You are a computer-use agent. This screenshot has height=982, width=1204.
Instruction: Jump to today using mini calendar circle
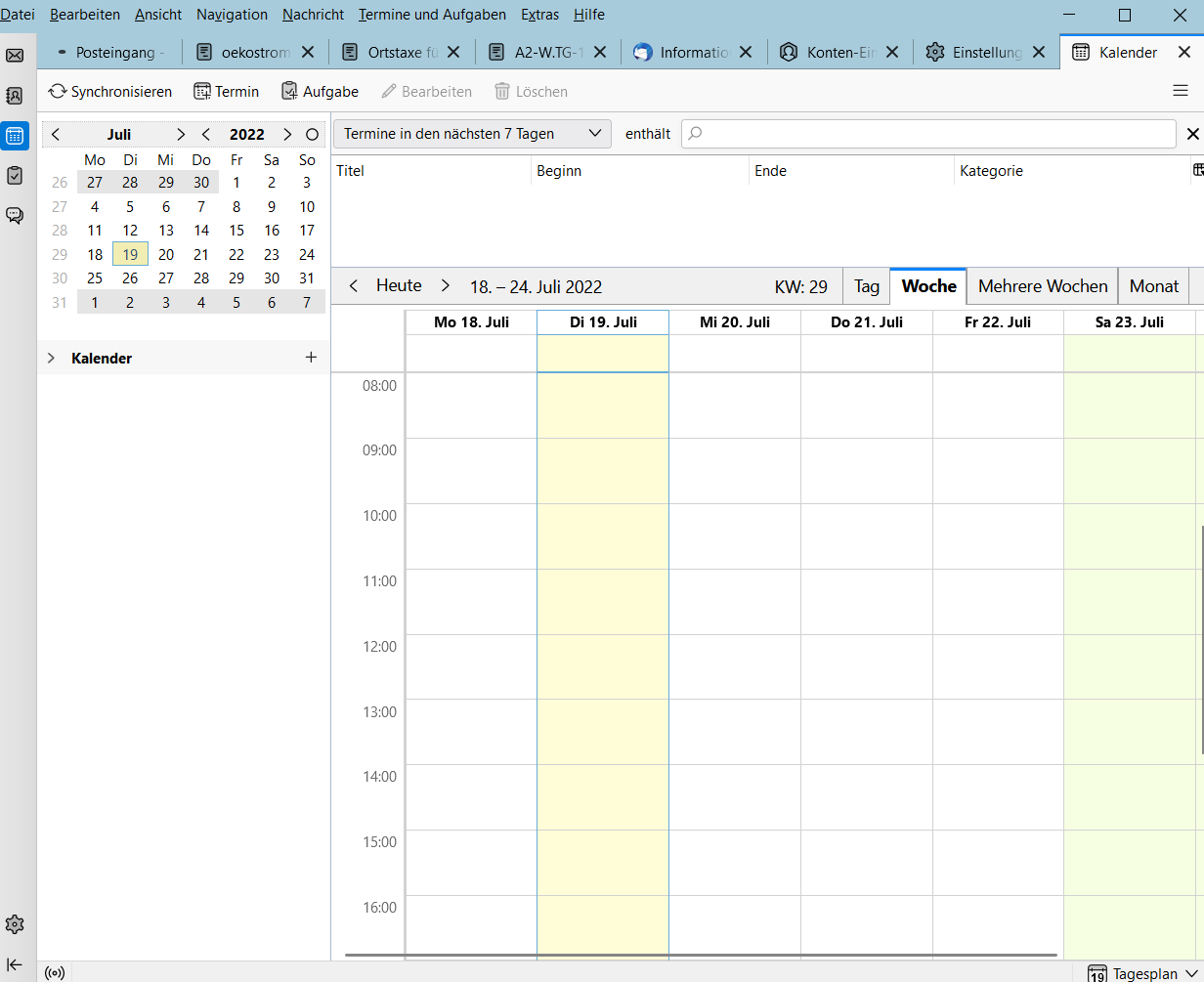tap(313, 135)
